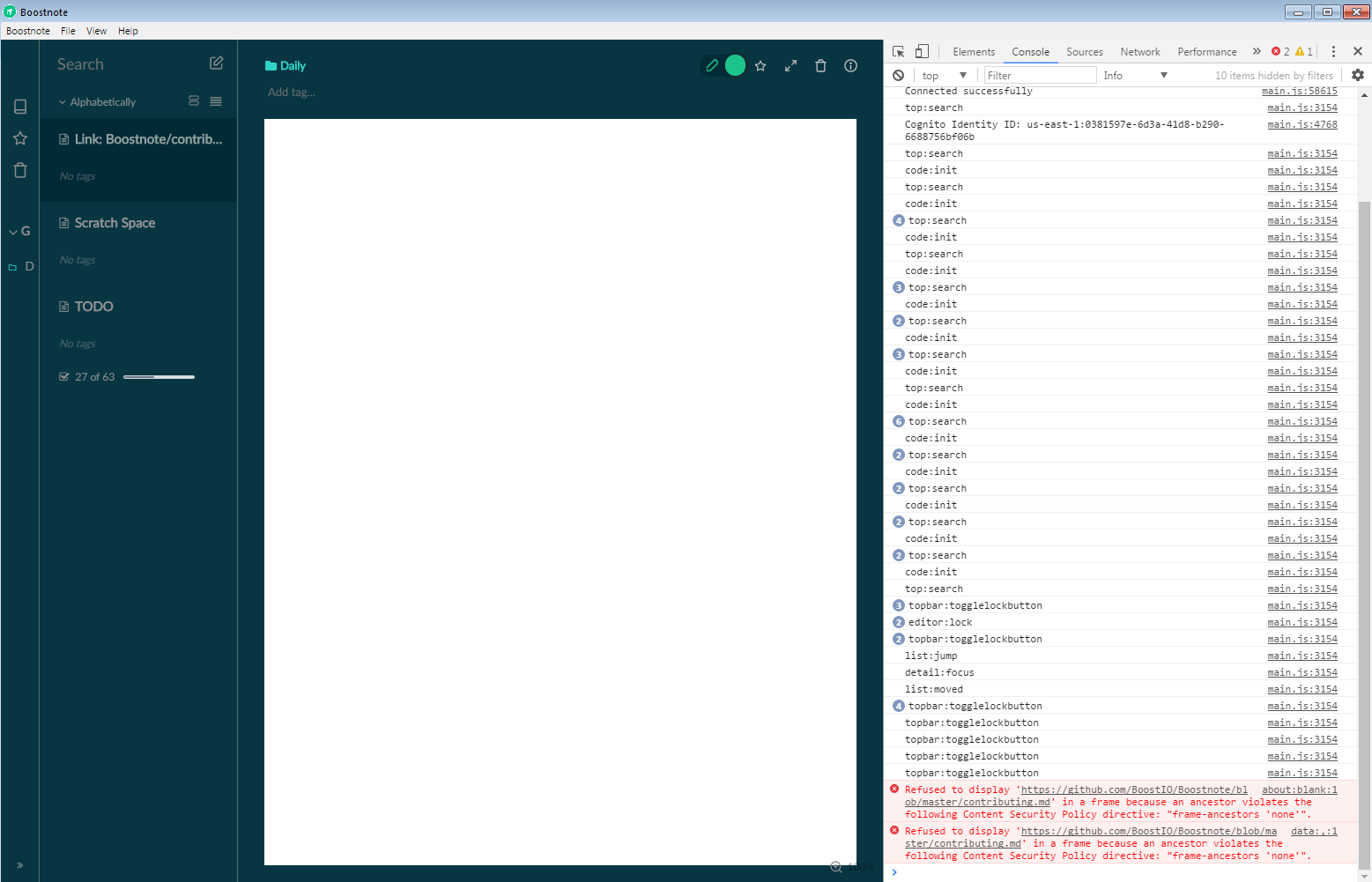Switch to the Network tab
The width and height of the screenshot is (1372, 882).
tap(1140, 52)
